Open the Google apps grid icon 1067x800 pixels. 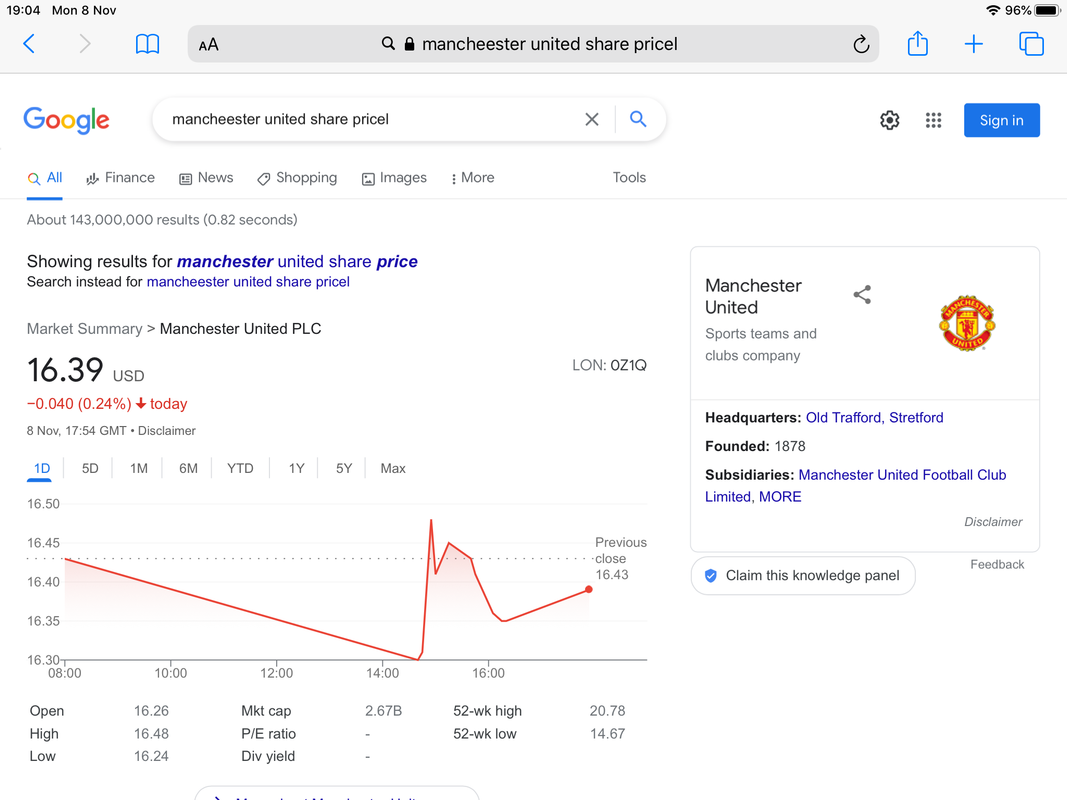point(933,120)
